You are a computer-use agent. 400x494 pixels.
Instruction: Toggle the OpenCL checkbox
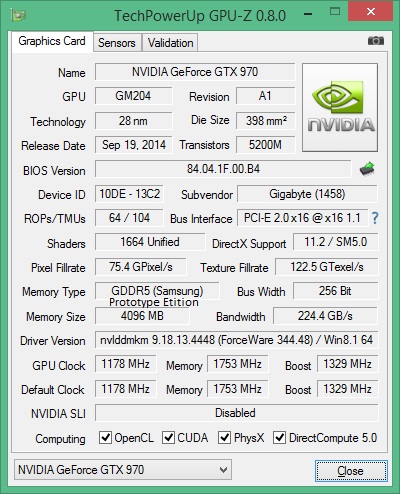pyautogui.click(x=105, y=438)
